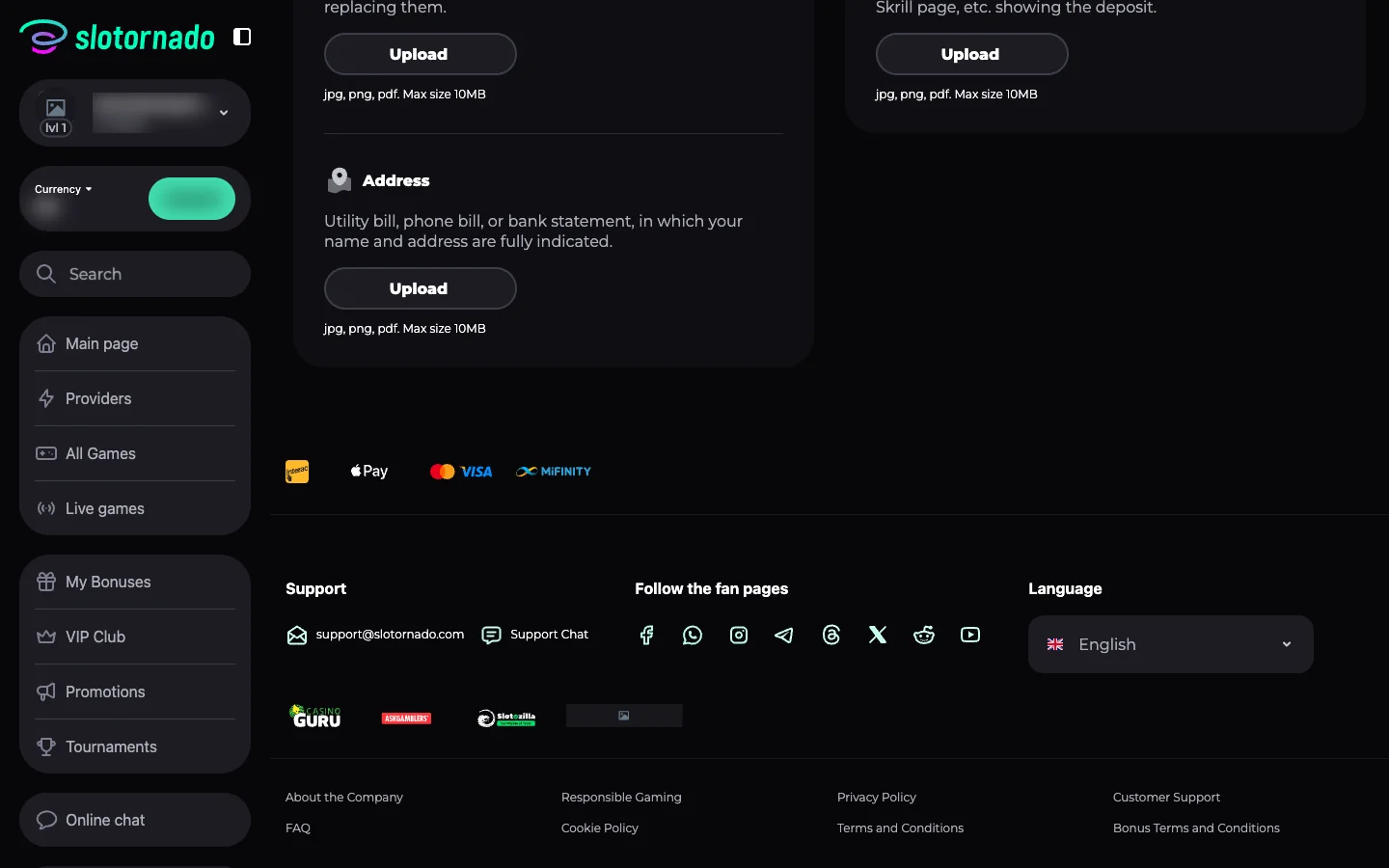Go to the Tournaments section
The image size is (1389, 868).
[x=111, y=746]
